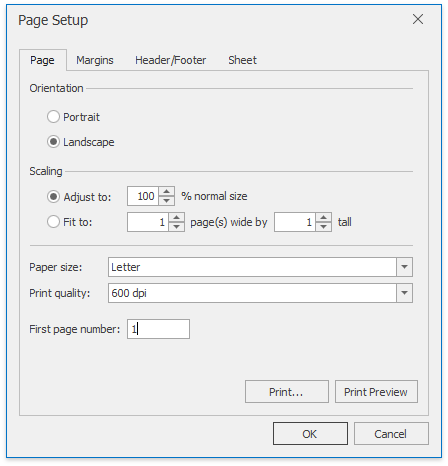Decrease pages wide count
The image size is (448, 466).
(177, 227)
